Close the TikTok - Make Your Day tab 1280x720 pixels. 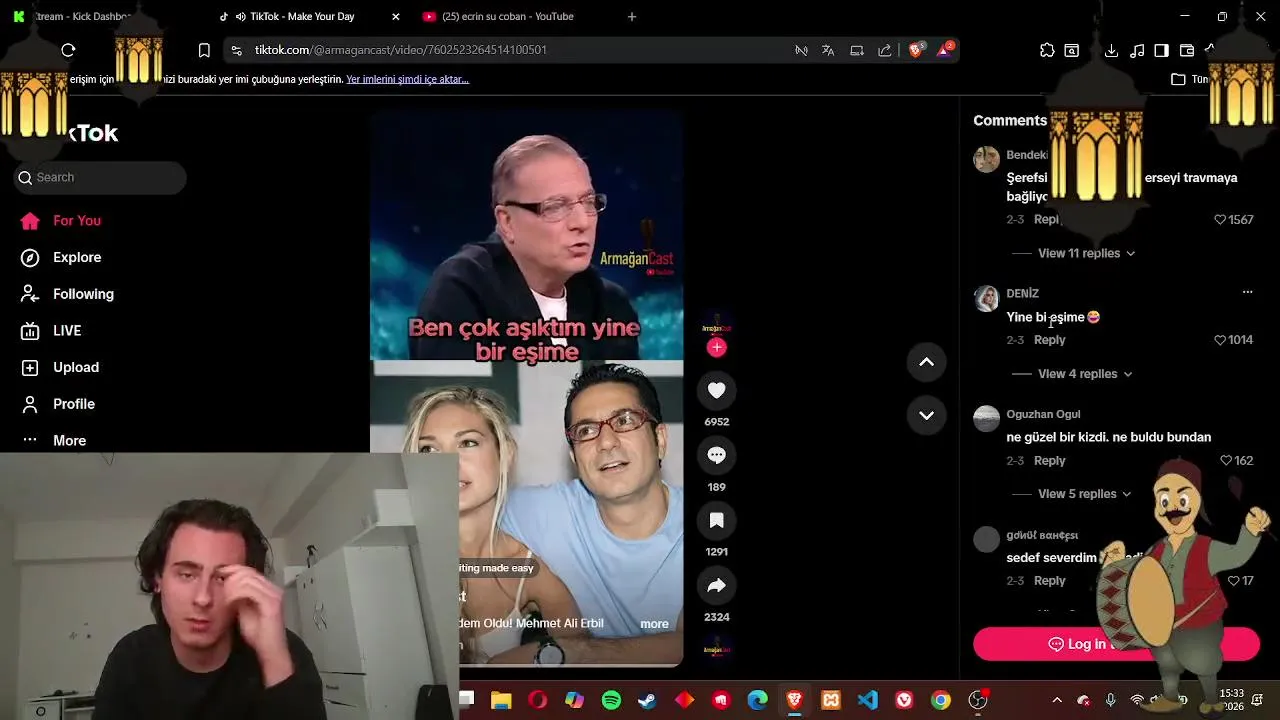click(395, 17)
